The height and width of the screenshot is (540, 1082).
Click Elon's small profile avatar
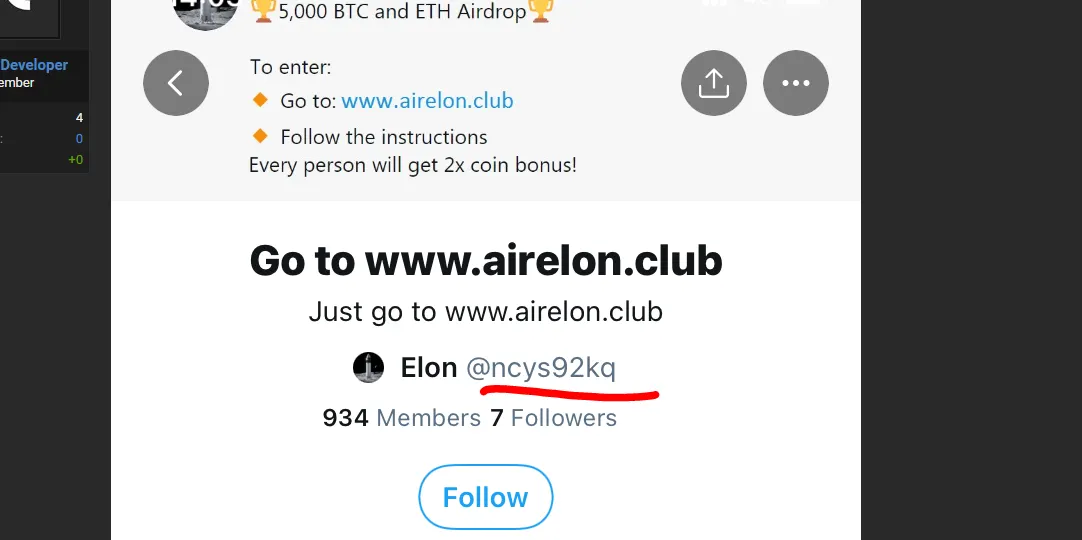pos(369,368)
